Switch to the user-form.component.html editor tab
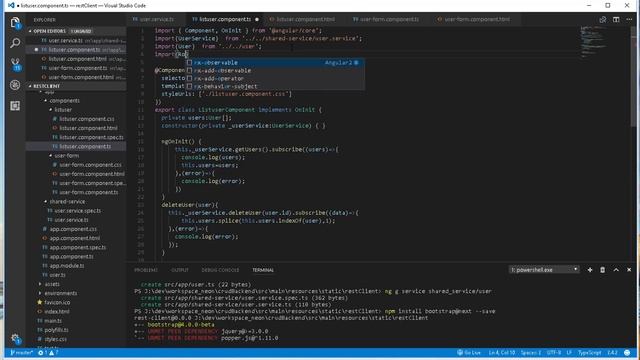 pos(476,19)
